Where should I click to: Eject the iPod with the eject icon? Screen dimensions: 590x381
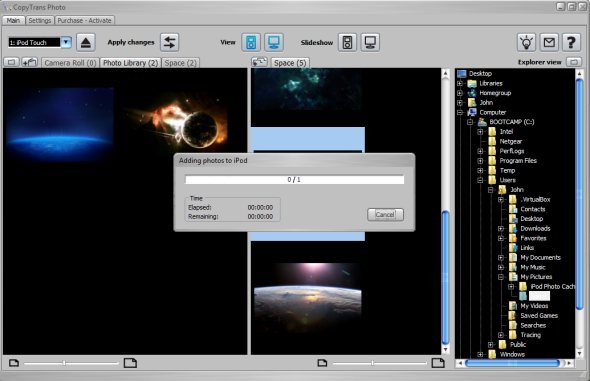(x=86, y=42)
